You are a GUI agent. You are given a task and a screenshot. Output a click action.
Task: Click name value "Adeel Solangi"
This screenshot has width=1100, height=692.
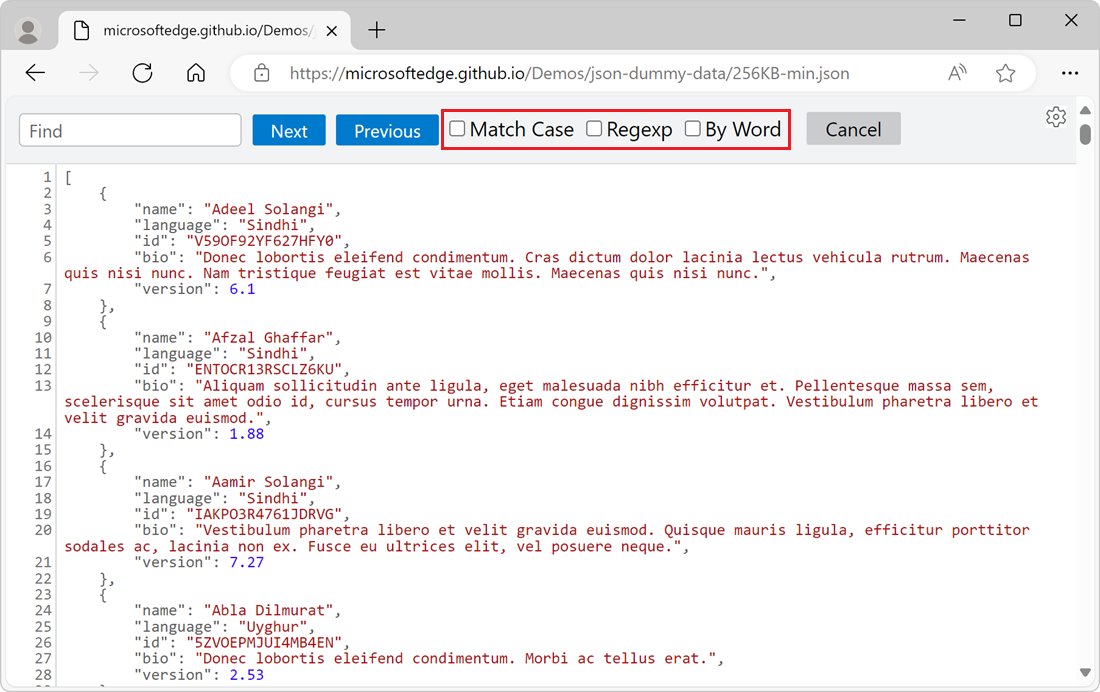(268, 209)
